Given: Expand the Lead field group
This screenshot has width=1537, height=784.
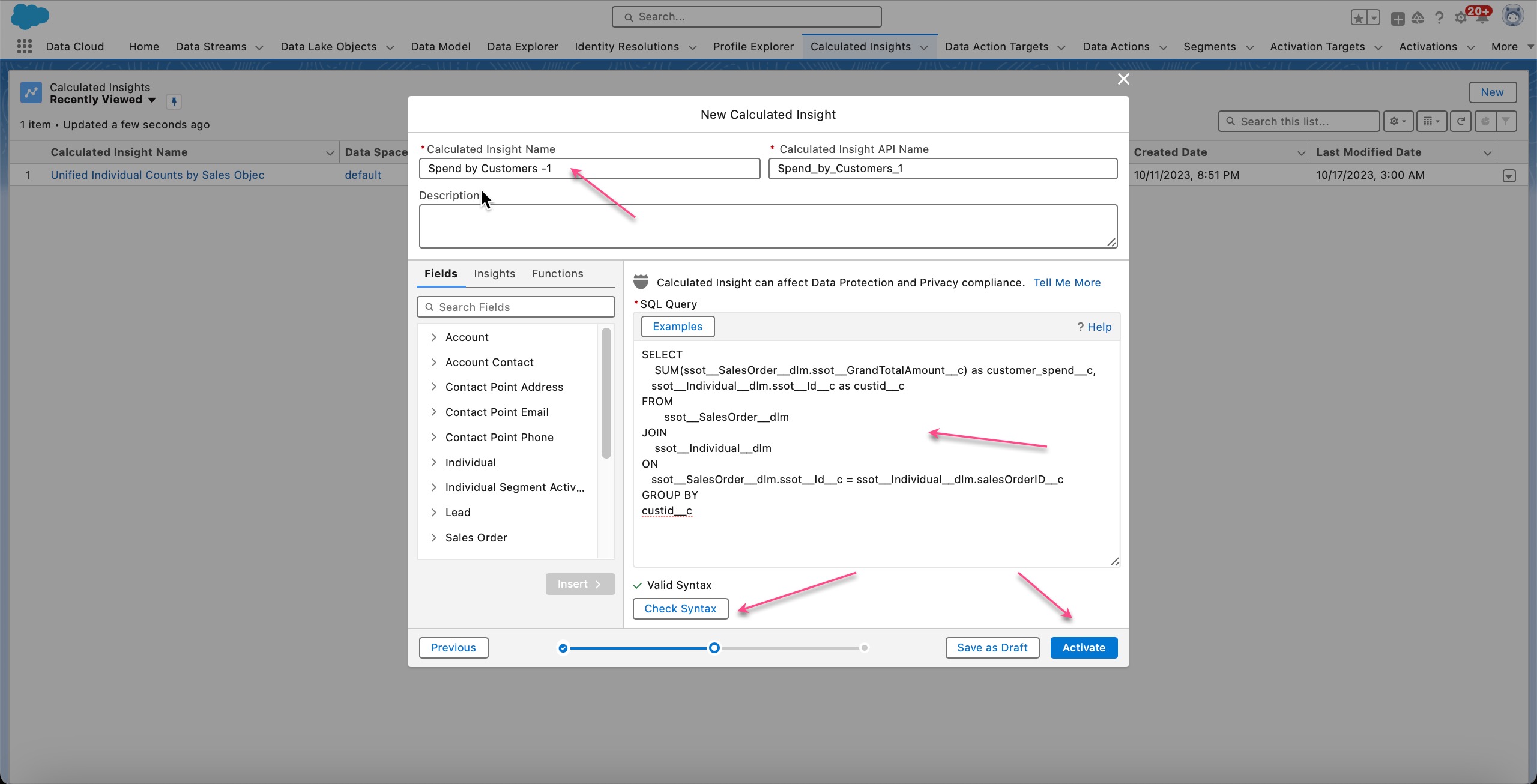Looking at the screenshot, I should tap(433, 513).
